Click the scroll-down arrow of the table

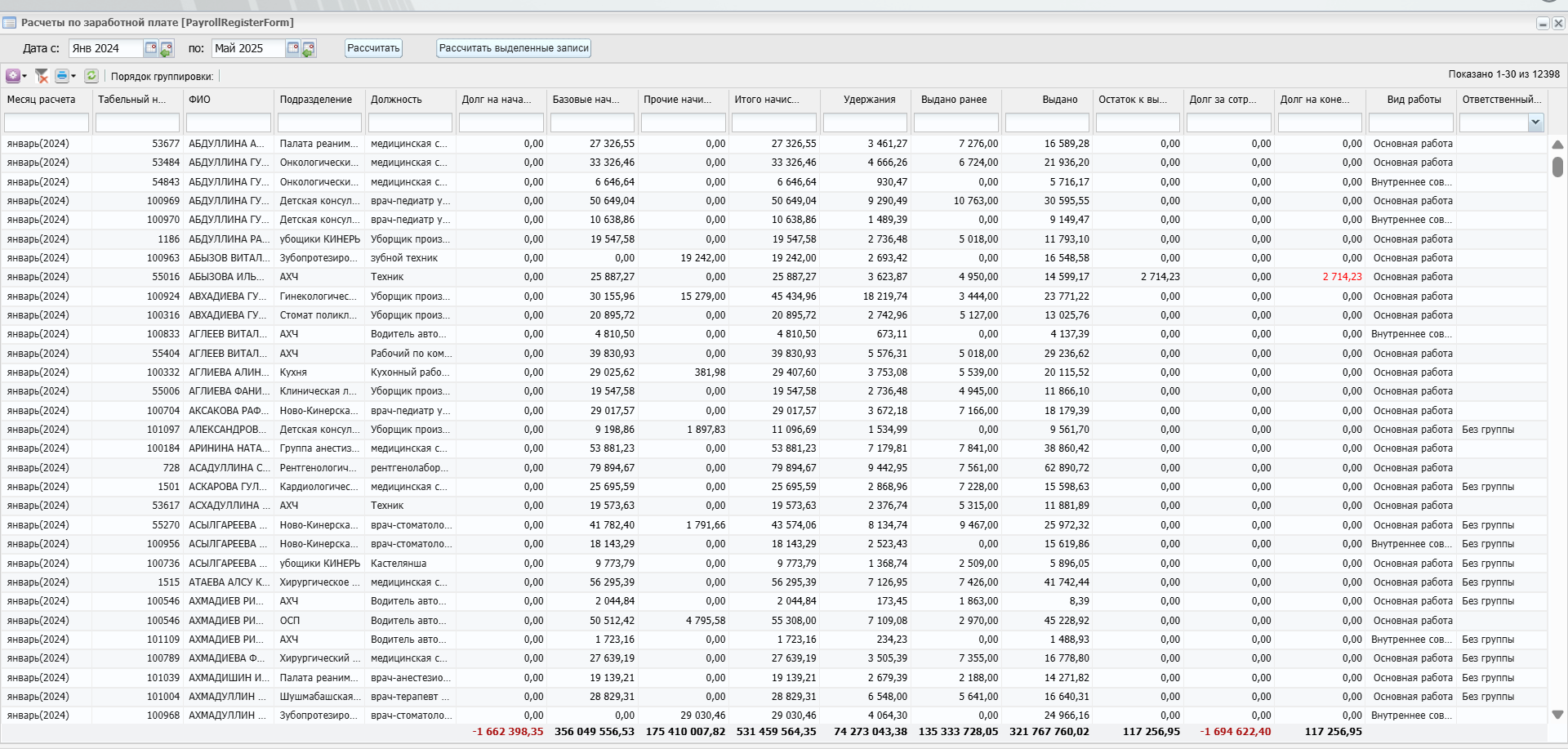click(1557, 715)
